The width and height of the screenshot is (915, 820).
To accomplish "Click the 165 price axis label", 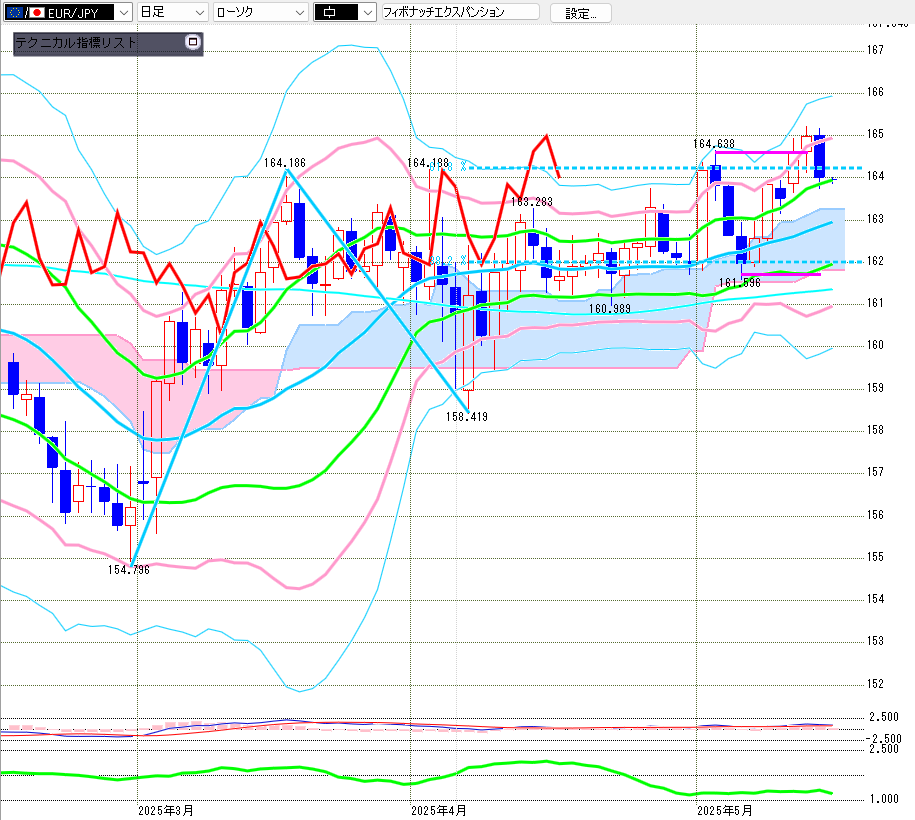I will point(875,134).
